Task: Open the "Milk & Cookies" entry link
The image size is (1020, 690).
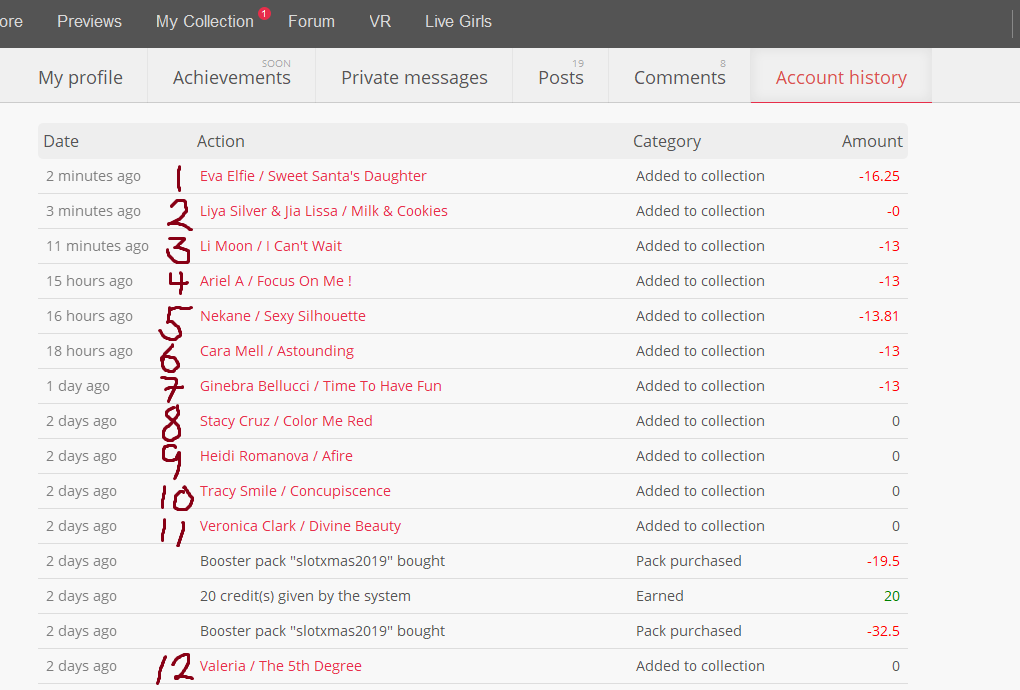Action: (x=323, y=211)
